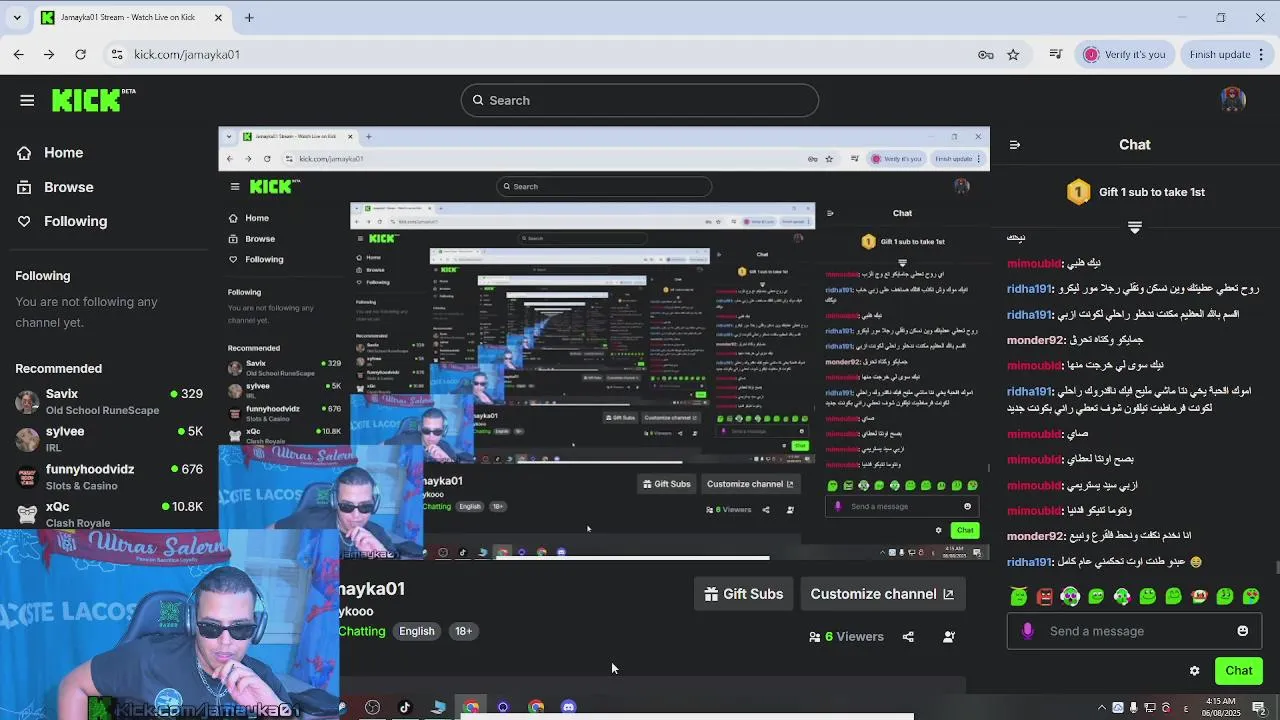Send the purple-eyed headphones emote
This screenshot has width=1280, height=720.
point(1070,597)
